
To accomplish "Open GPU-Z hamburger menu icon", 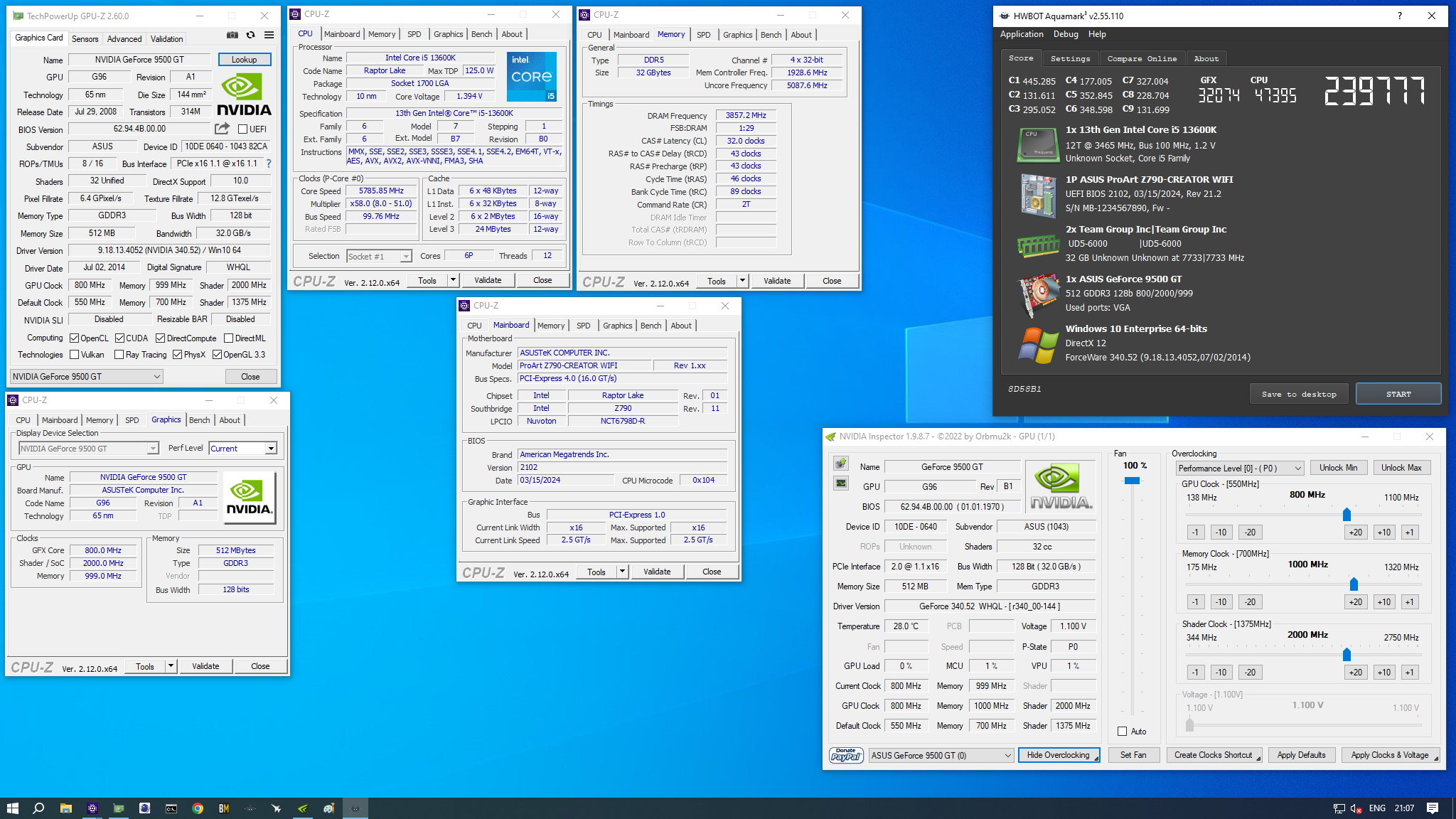I will tap(269, 35).
